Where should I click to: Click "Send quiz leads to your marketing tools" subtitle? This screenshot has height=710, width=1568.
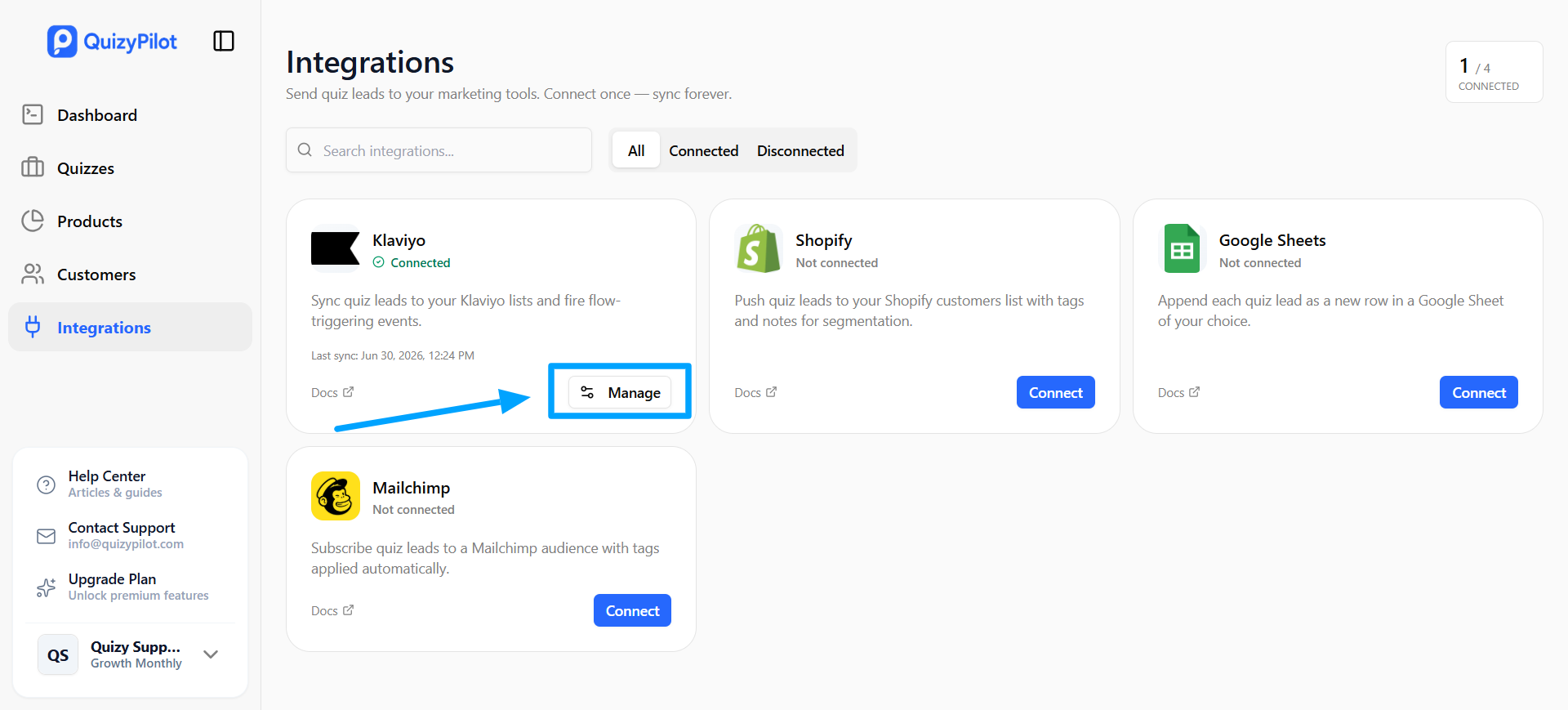(x=509, y=94)
